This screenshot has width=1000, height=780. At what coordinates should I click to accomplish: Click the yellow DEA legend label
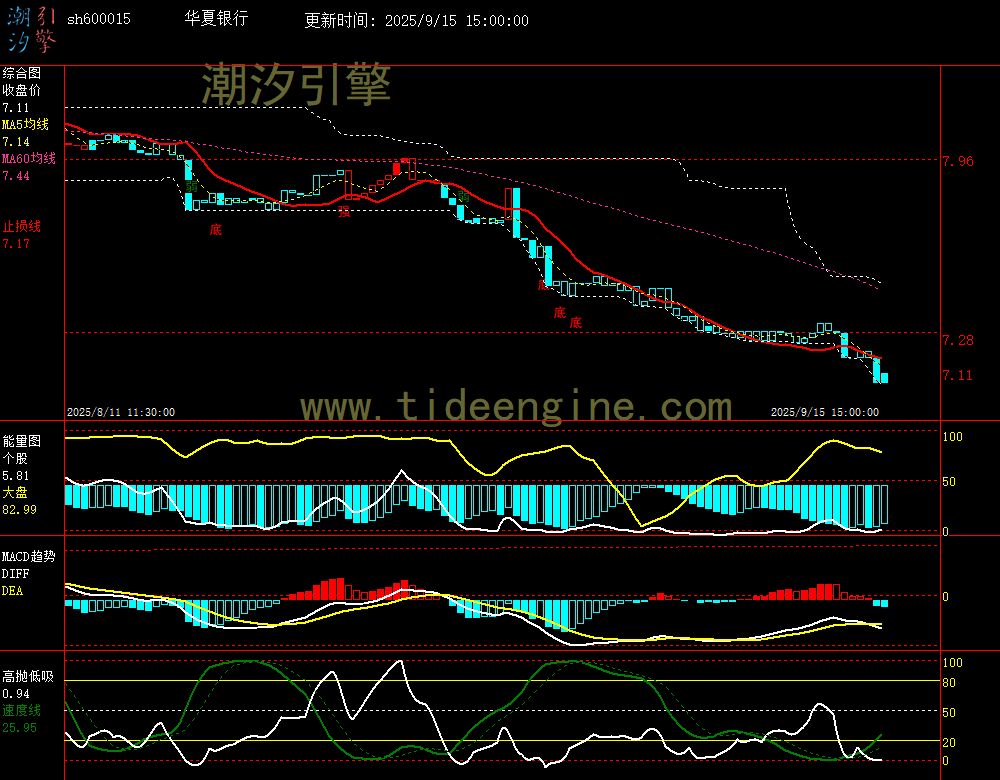(12, 591)
